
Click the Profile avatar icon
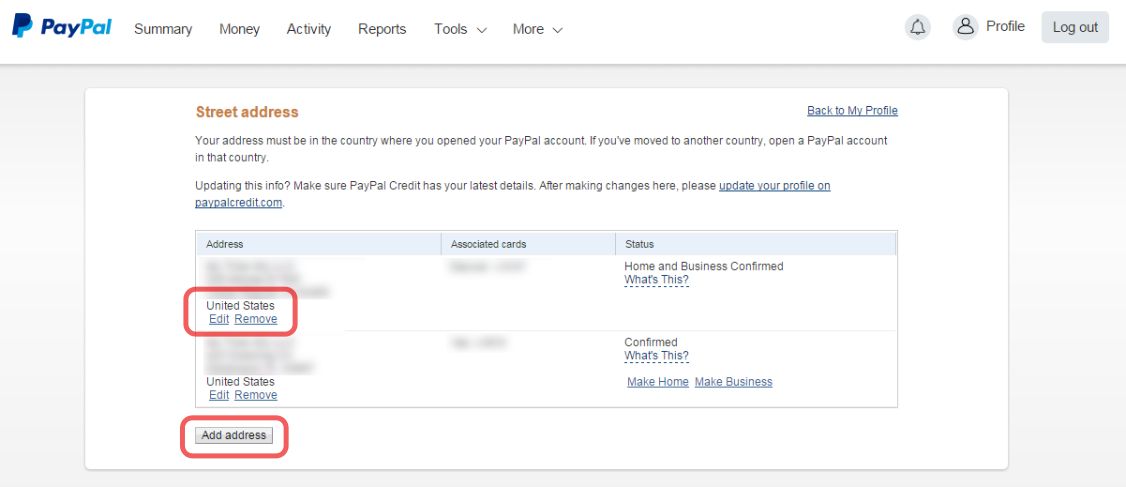click(966, 27)
